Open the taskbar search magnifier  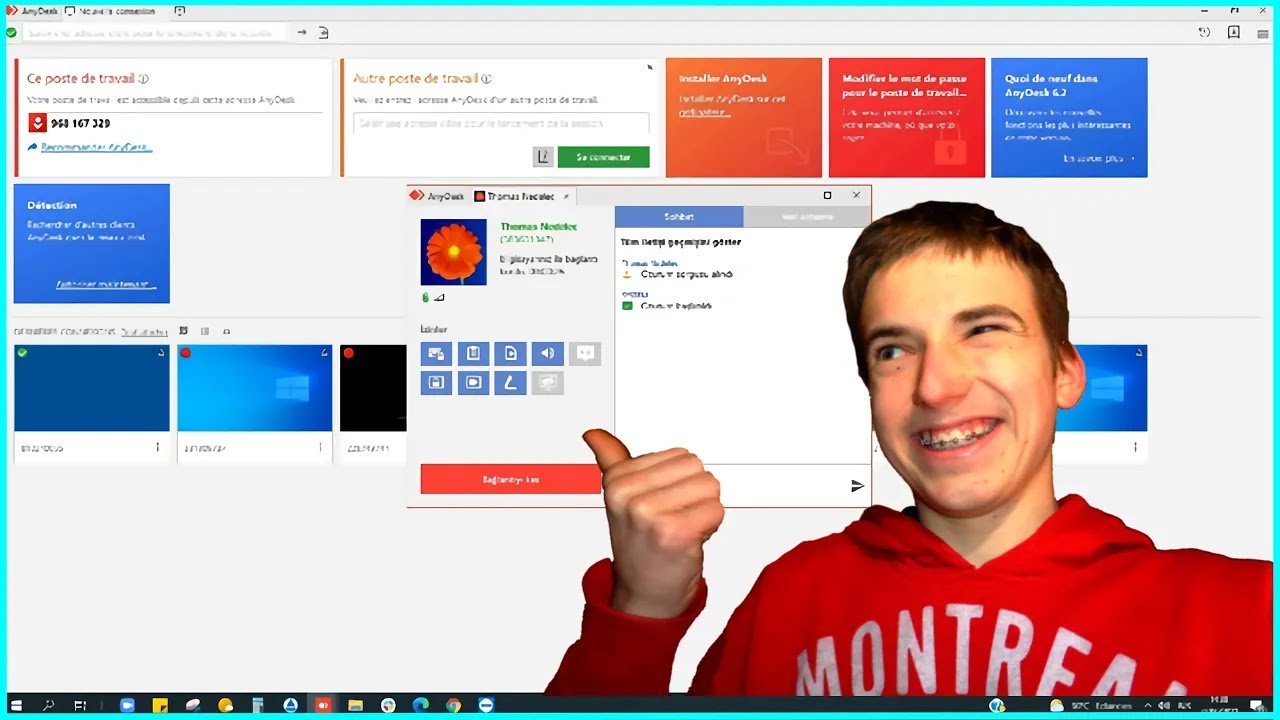pyautogui.click(x=48, y=705)
